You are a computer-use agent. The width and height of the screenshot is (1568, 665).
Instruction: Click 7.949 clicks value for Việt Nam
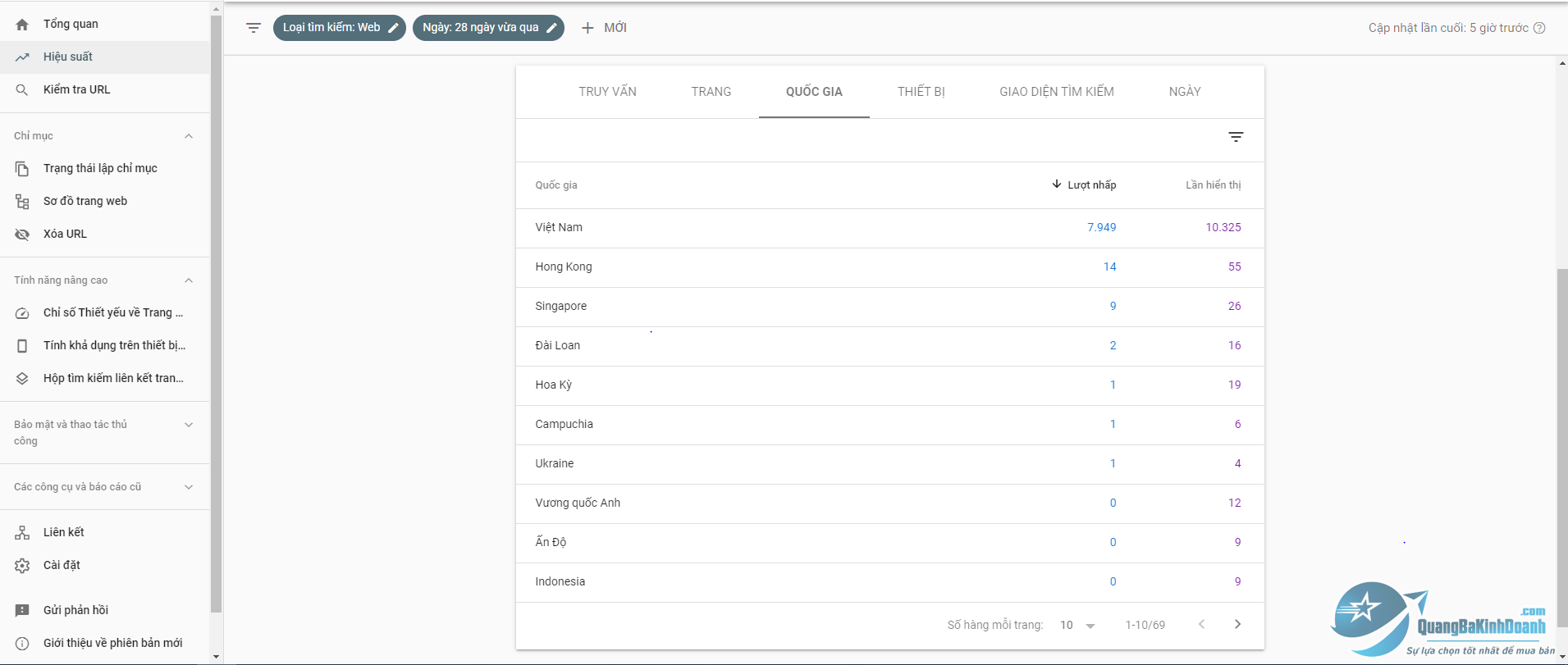[1101, 228]
